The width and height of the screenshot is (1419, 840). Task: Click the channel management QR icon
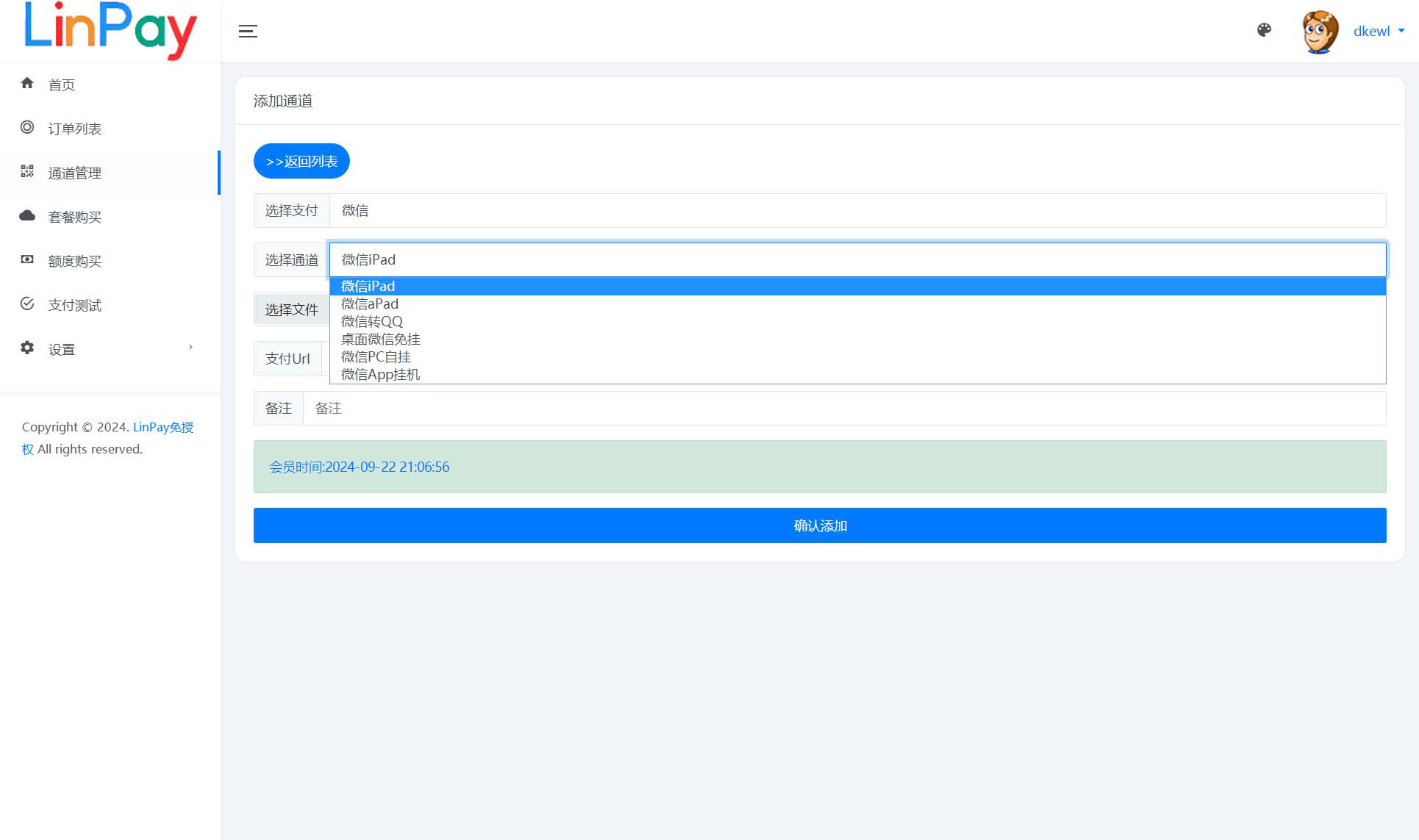[27, 171]
